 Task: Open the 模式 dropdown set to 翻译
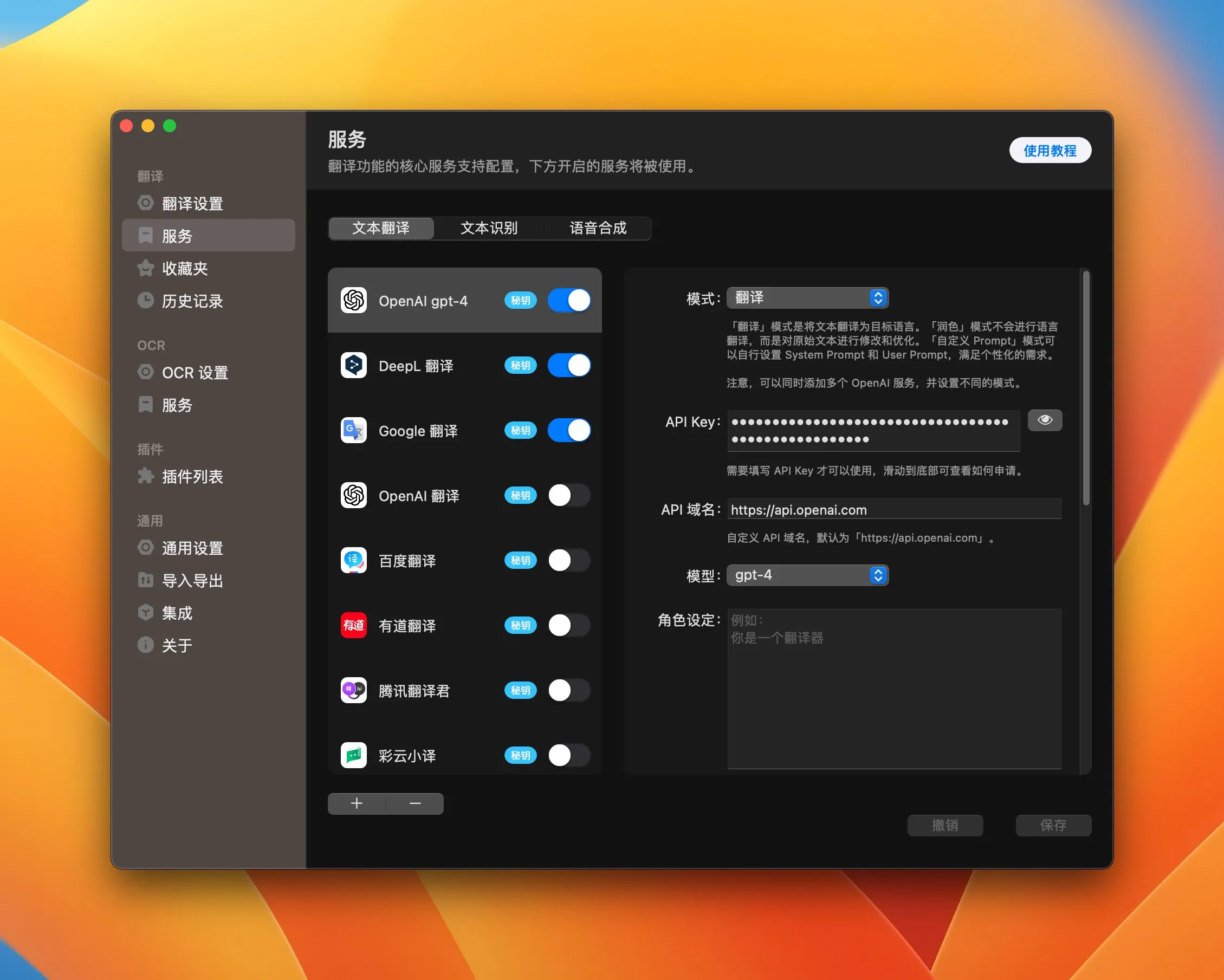807,297
